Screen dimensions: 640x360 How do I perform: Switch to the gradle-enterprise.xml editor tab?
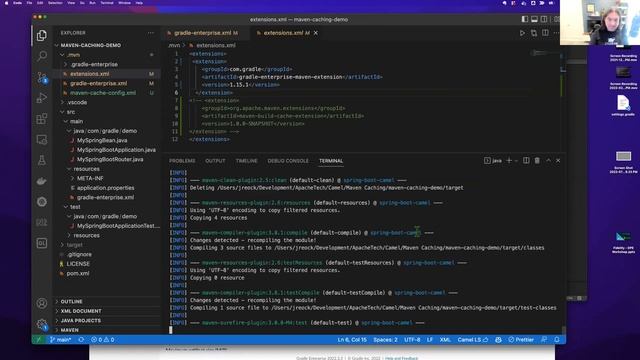pyautogui.click(x=203, y=33)
